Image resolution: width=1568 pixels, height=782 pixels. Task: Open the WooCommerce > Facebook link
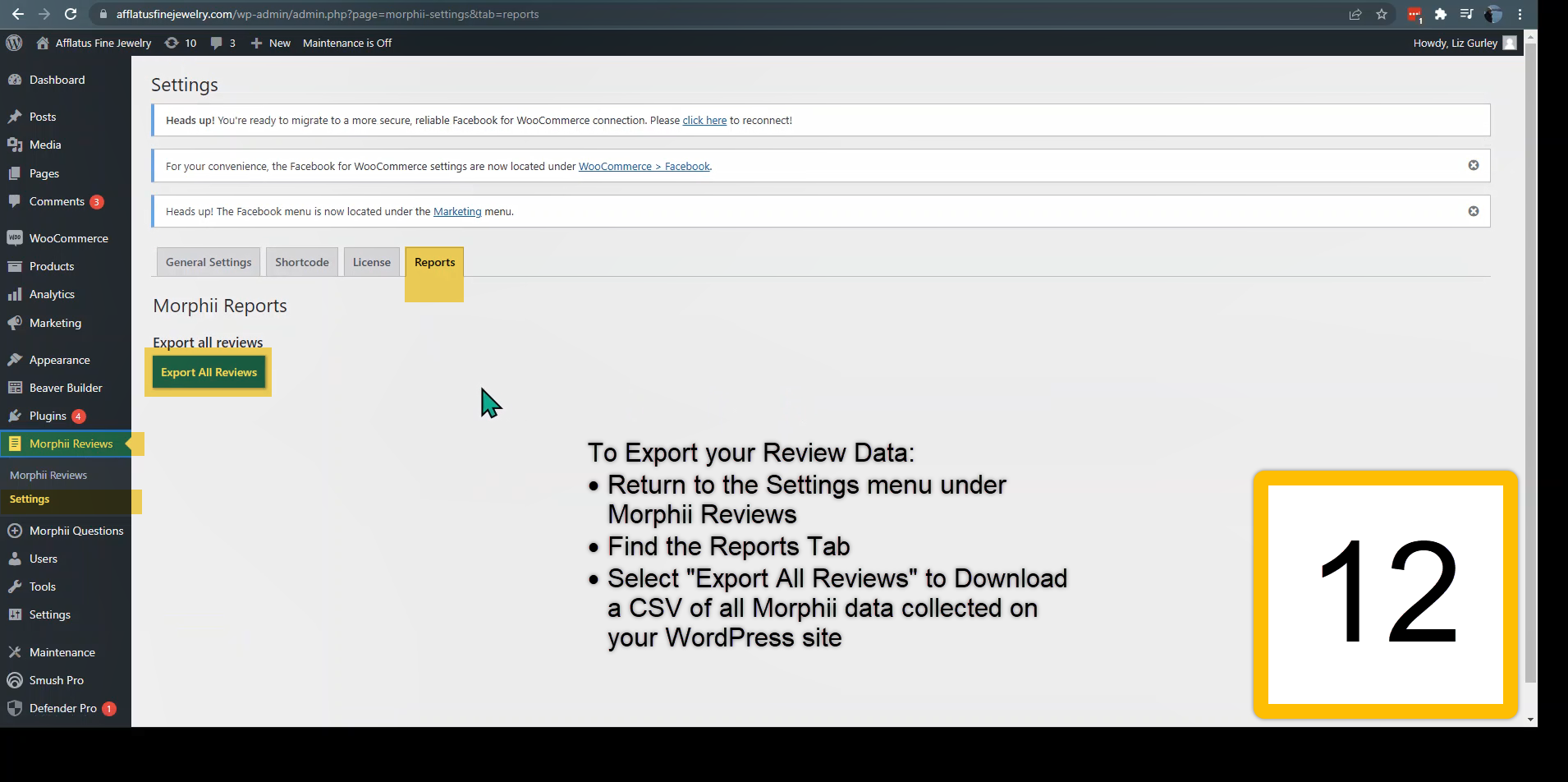pos(644,166)
